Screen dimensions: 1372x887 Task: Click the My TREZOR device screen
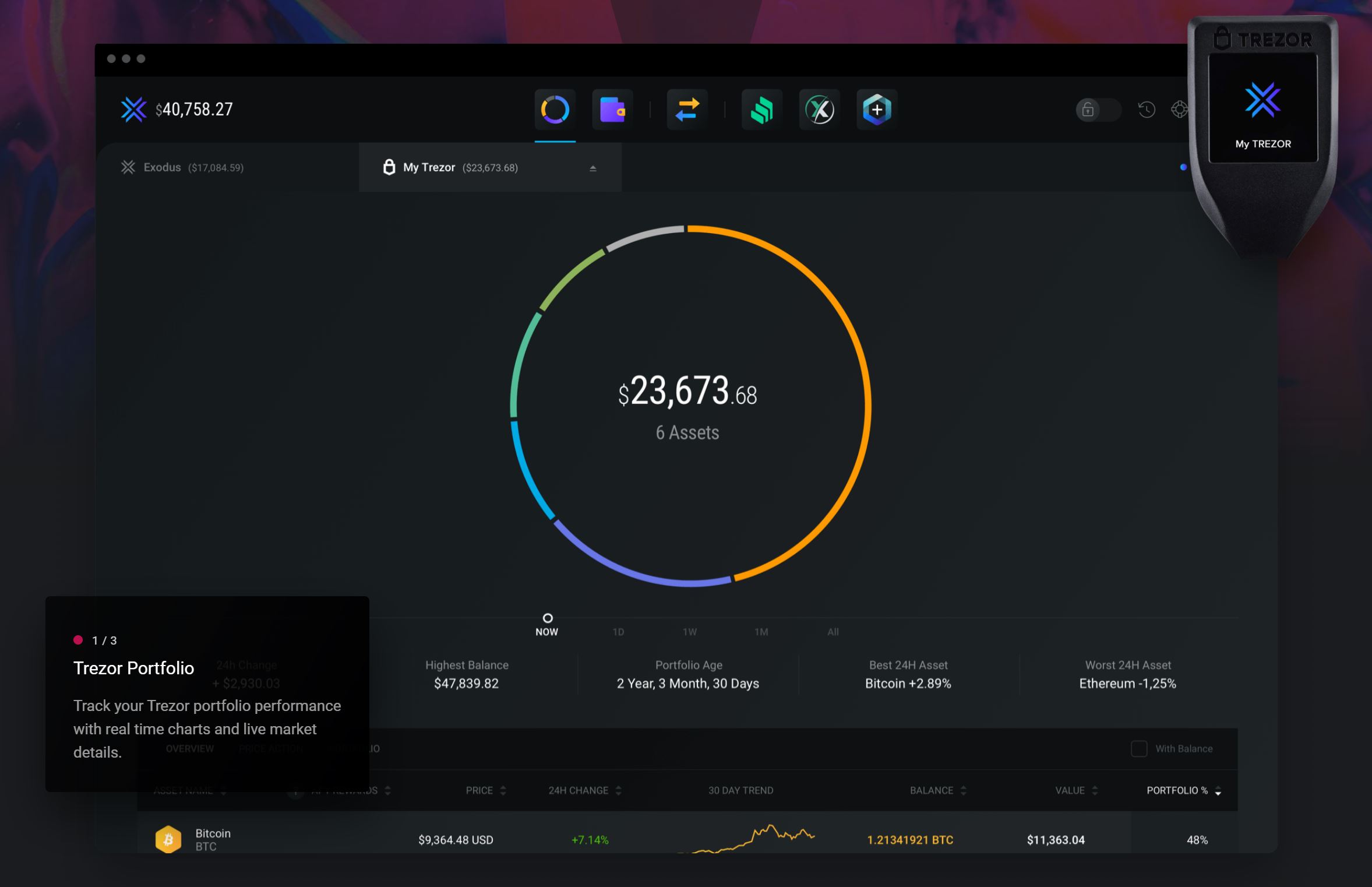1263,108
